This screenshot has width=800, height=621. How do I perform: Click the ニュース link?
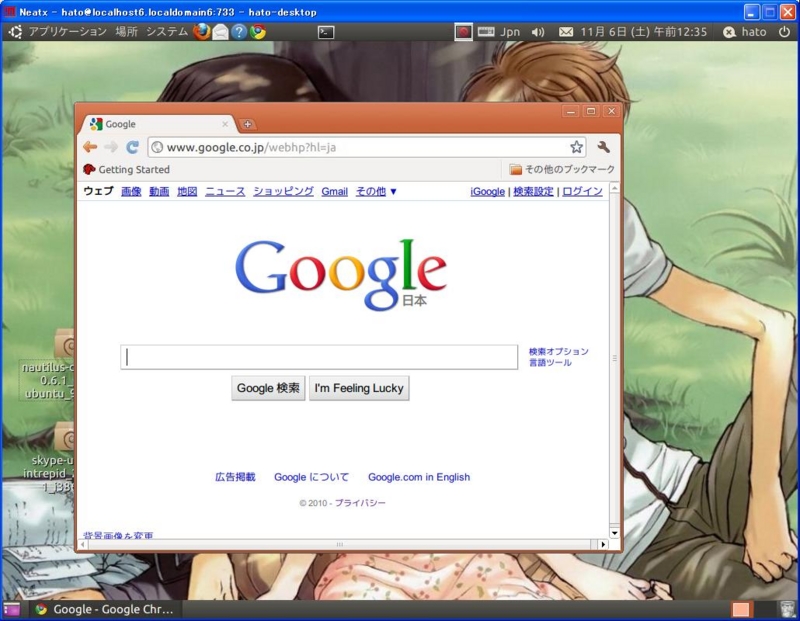pos(225,191)
